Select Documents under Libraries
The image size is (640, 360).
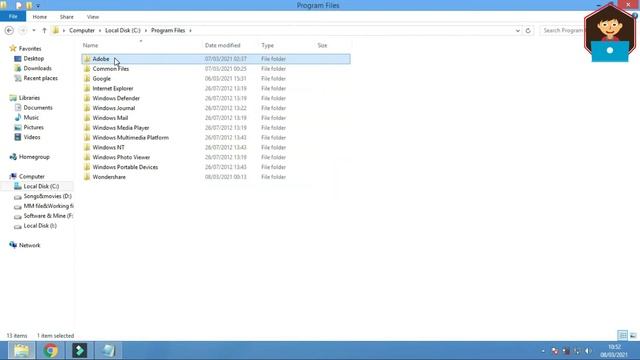pos(38,107)
